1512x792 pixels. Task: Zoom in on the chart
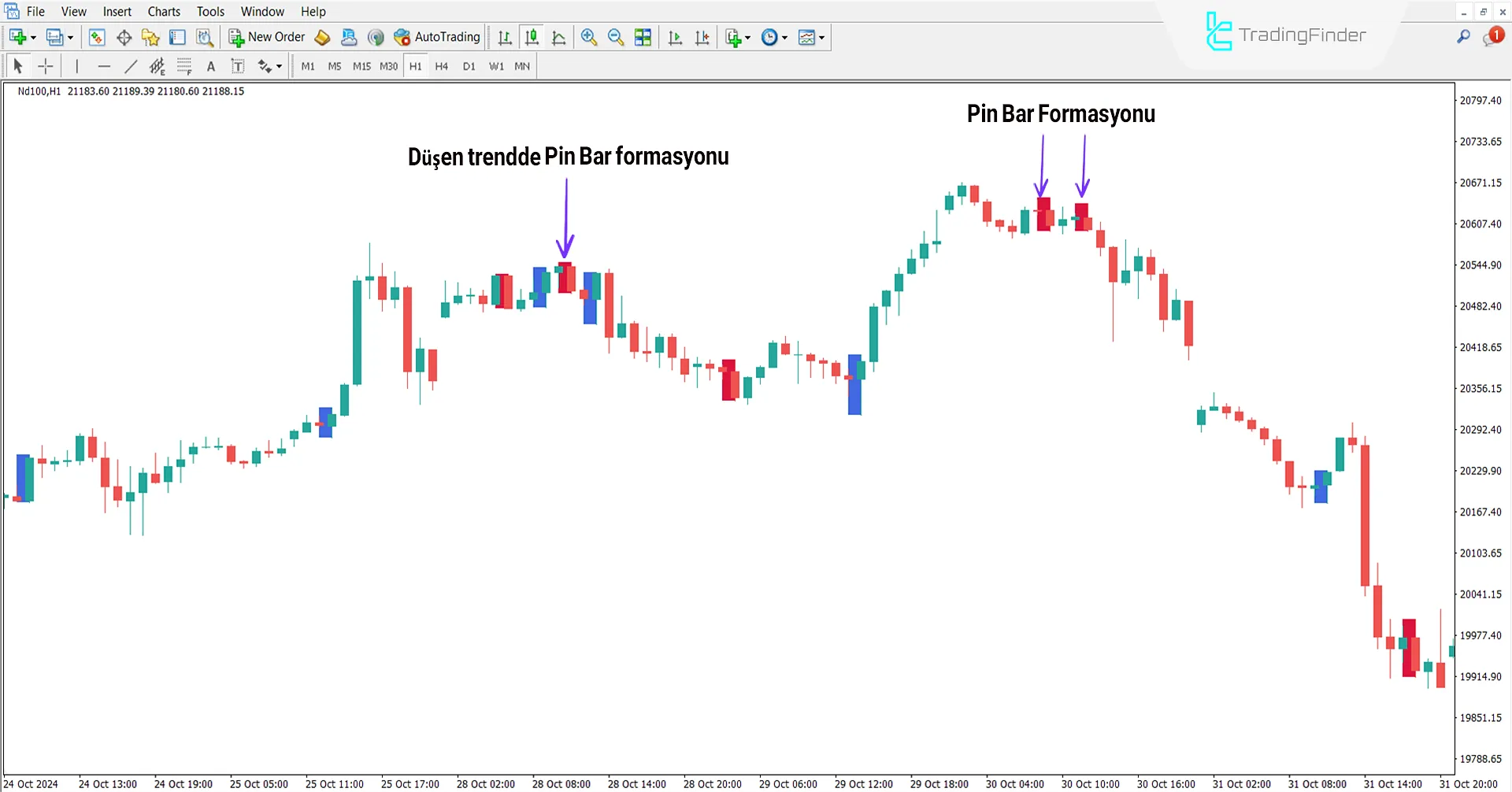[588, 37]
